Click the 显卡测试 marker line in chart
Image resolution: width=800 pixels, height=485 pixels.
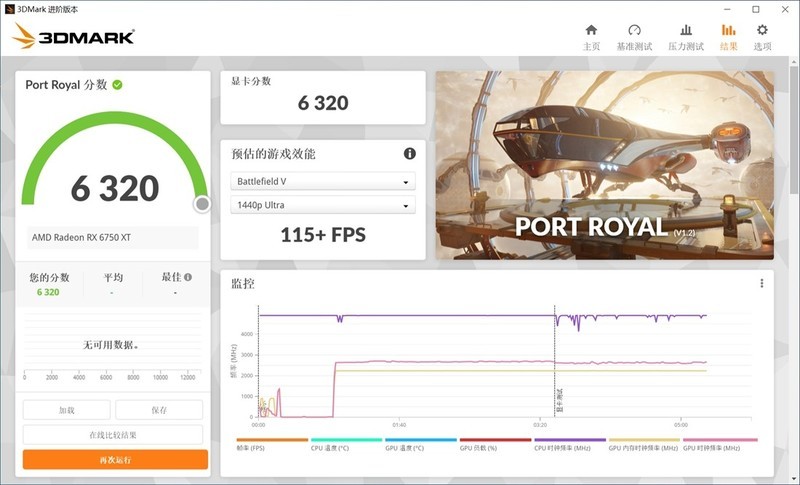(x=555, y=361)
